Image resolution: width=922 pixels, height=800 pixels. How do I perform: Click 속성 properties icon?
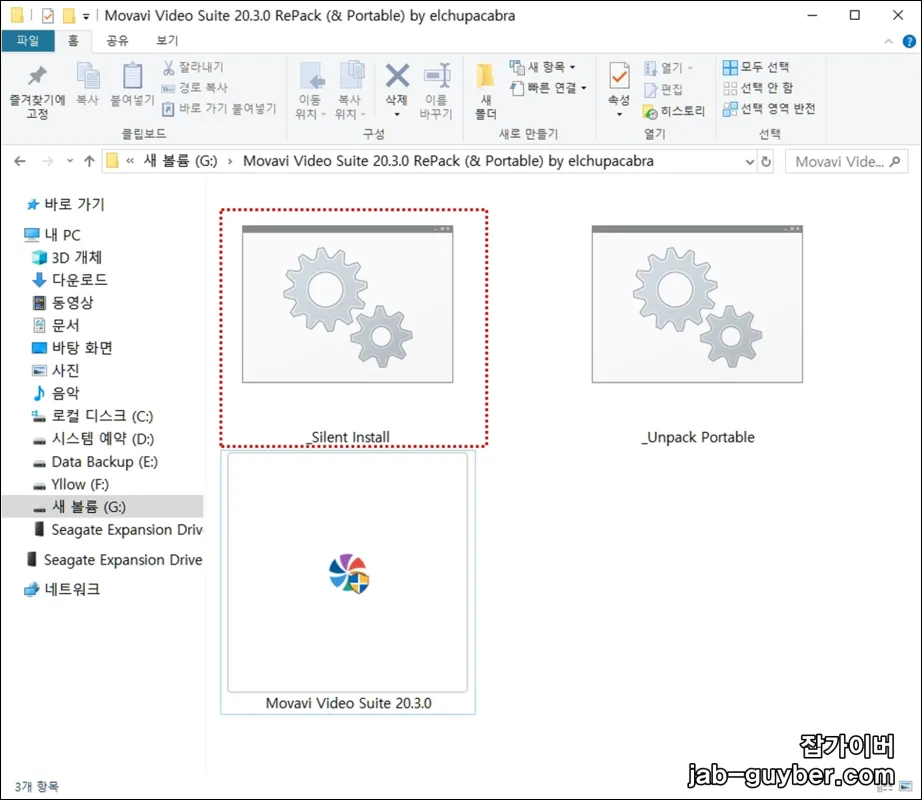[619, 77]
